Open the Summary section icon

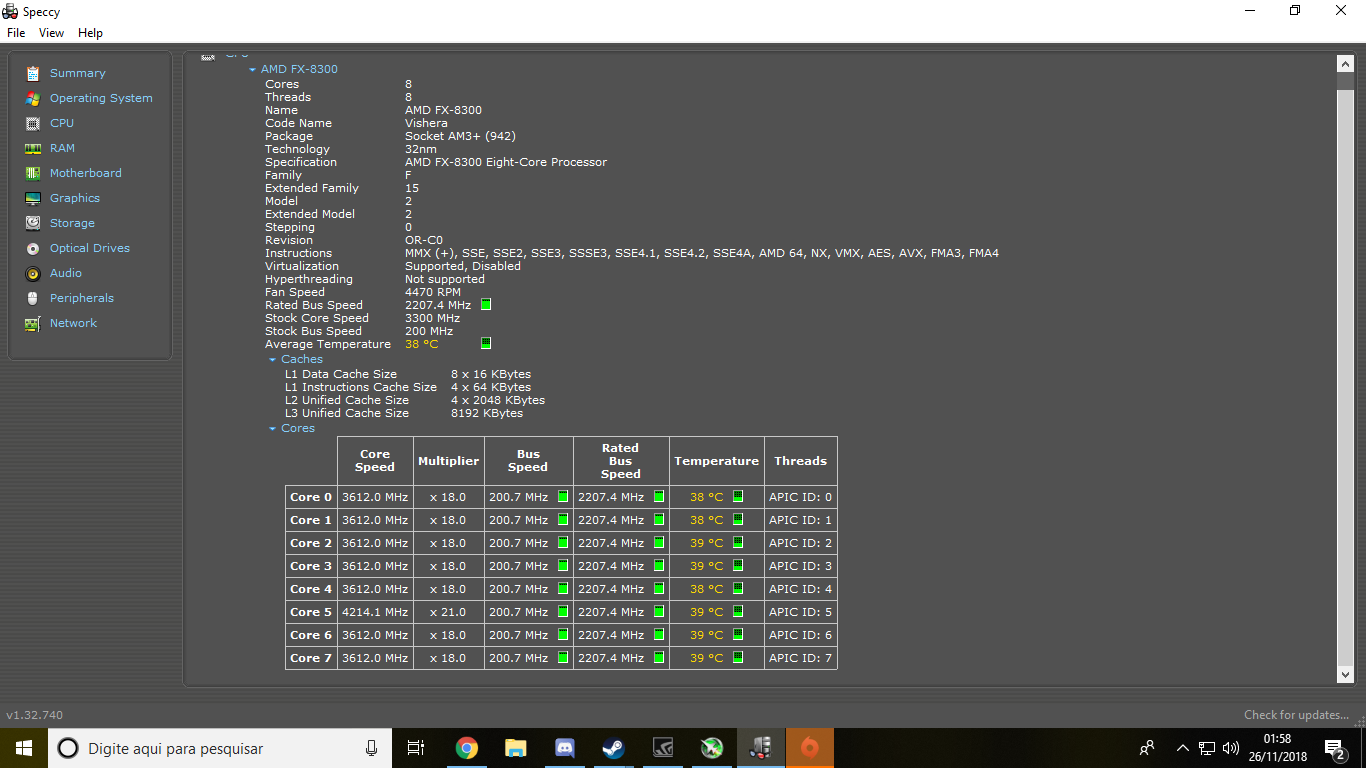click(33, 73)
